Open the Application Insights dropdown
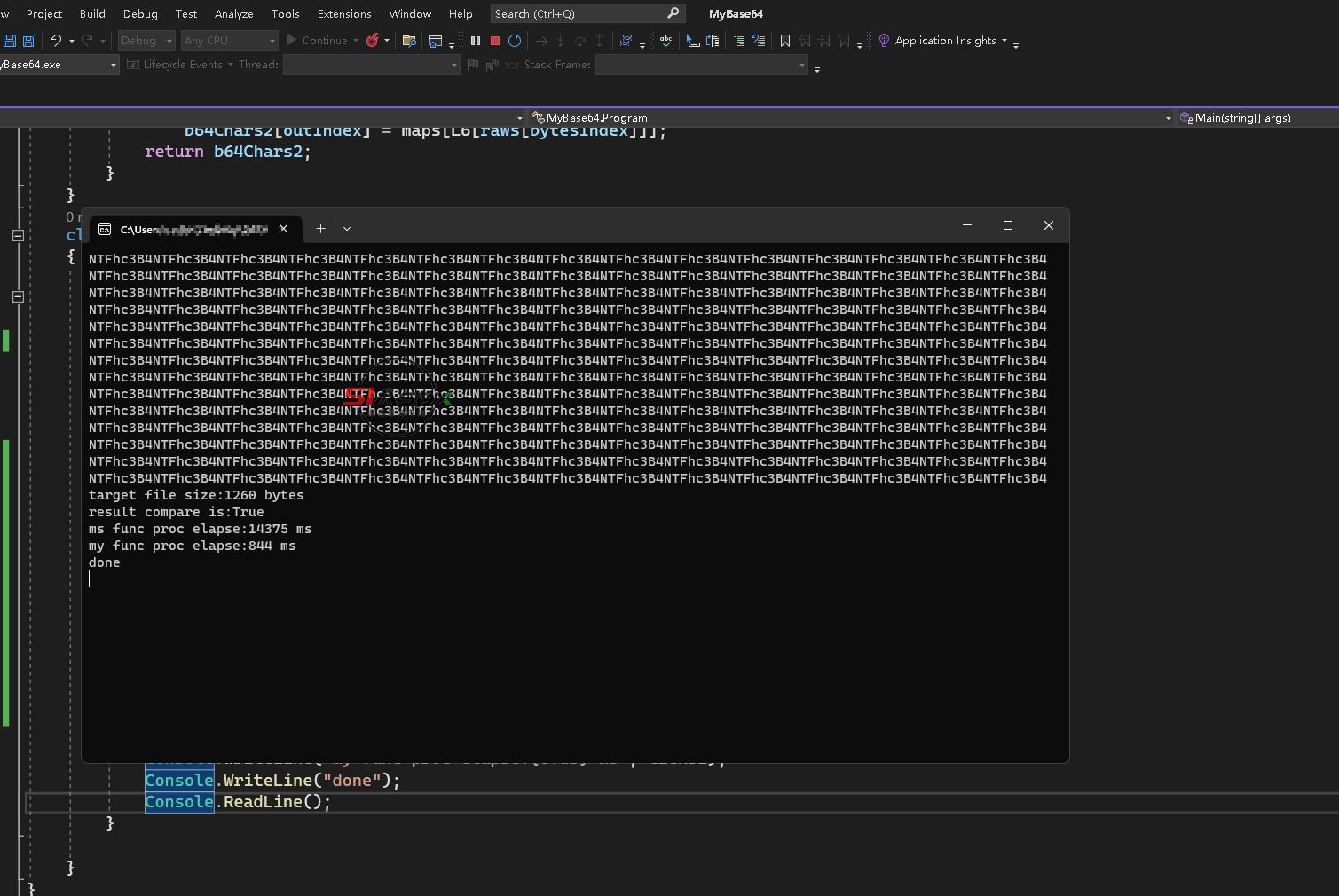 (1004, 41)
